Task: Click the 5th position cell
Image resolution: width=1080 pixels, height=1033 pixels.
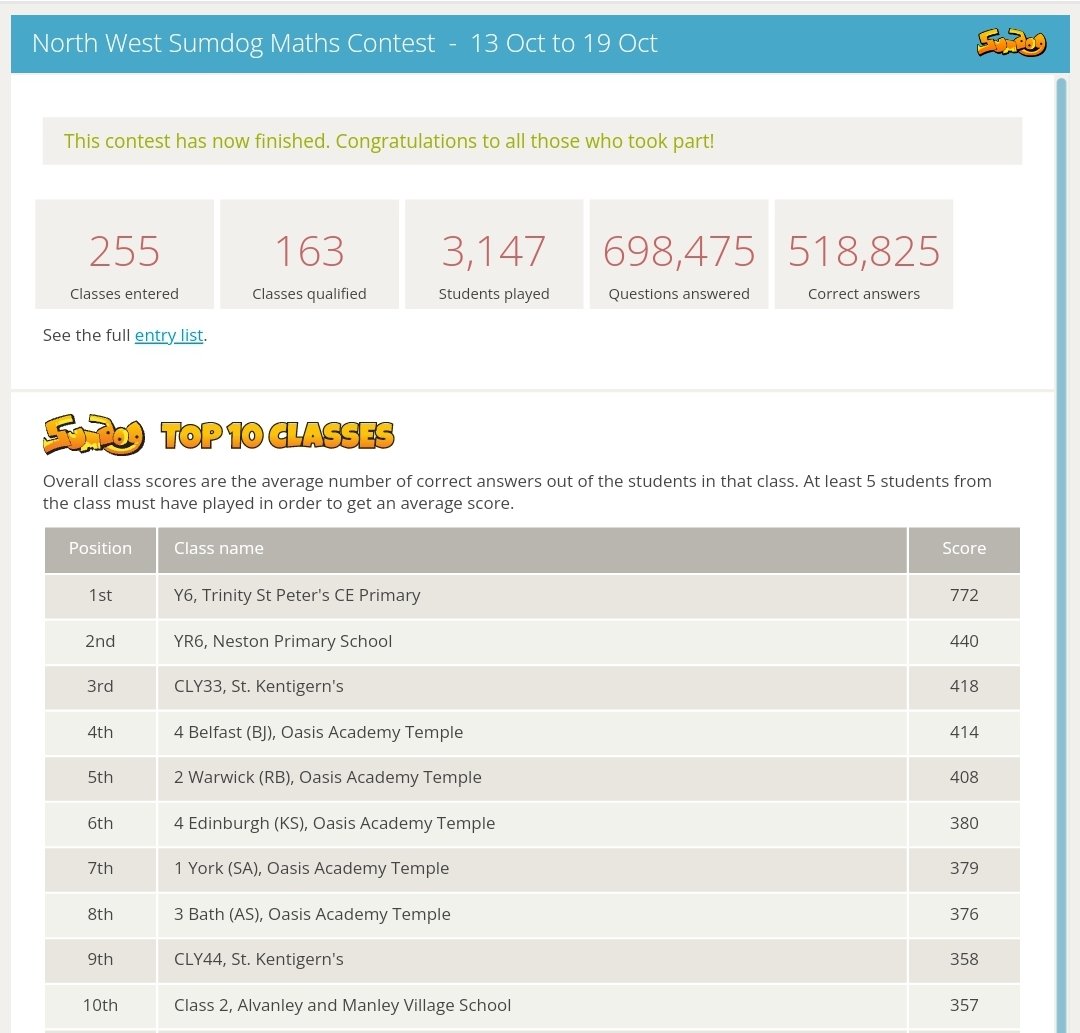Action: tap(101, 778)
